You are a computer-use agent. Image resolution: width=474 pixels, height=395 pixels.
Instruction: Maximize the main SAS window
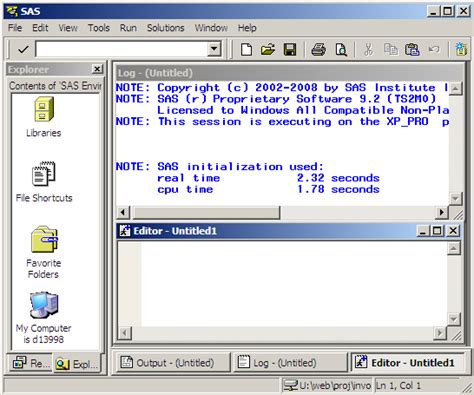coord(448,11)
